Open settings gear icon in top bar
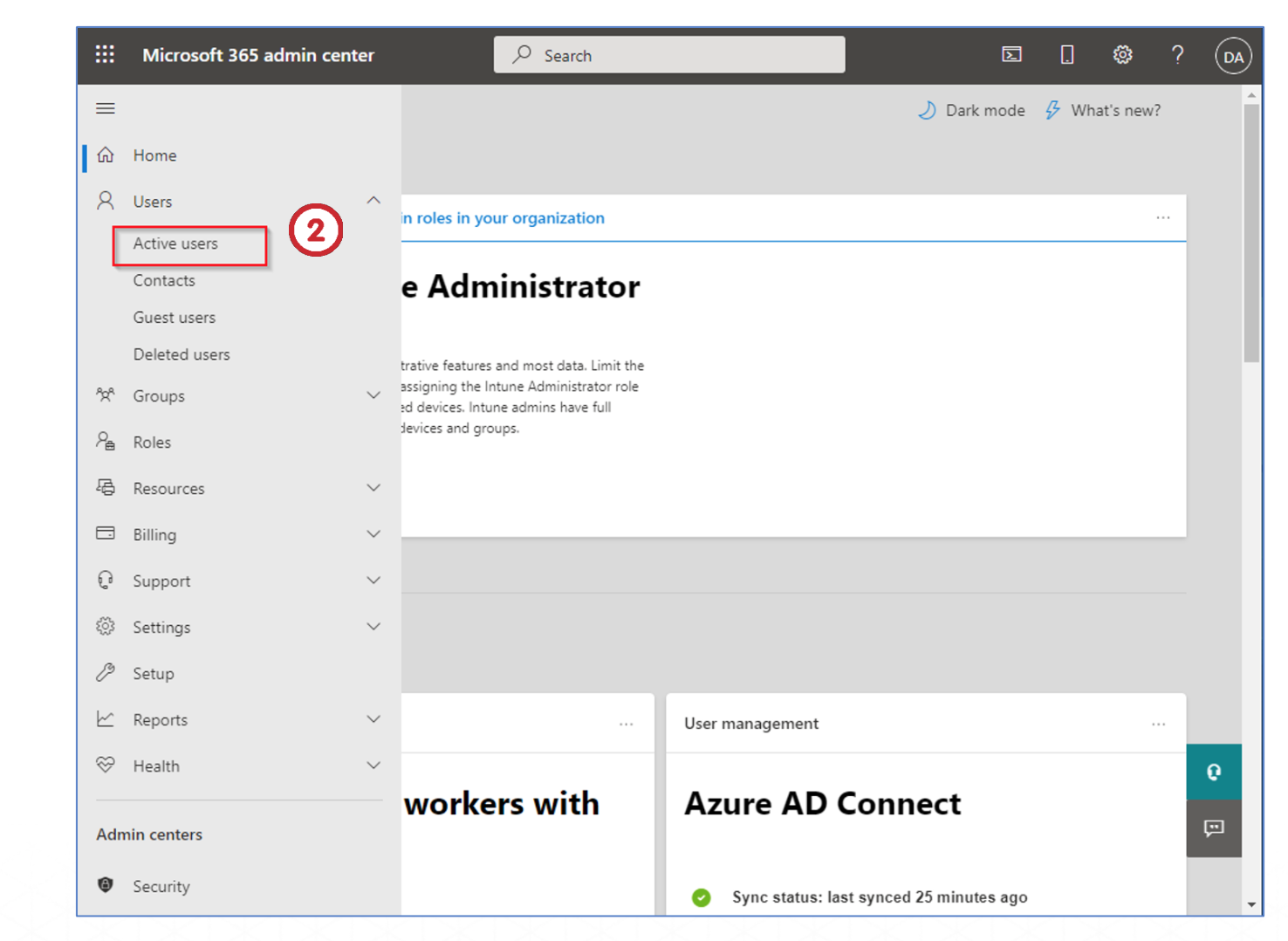This screenshot has height=941, width=1288. pyautogui.click(x=1122, y=55)
